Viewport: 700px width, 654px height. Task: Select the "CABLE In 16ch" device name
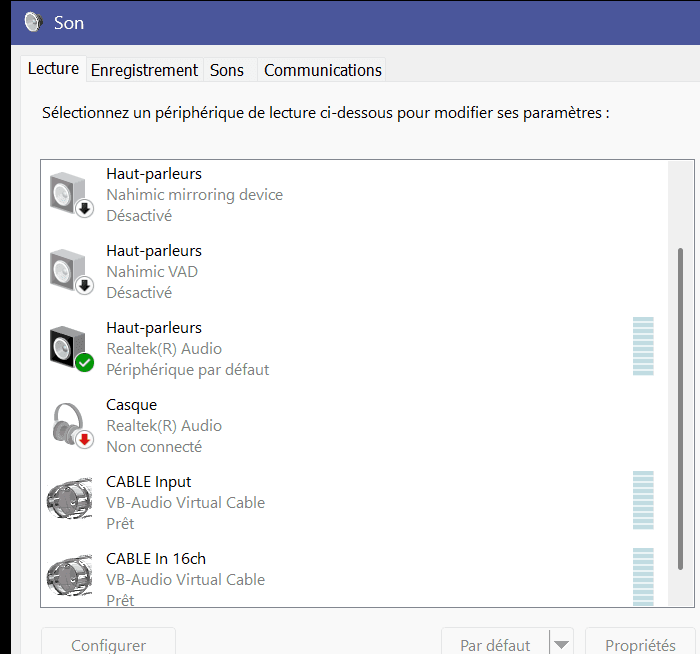[x=156, y=559]
